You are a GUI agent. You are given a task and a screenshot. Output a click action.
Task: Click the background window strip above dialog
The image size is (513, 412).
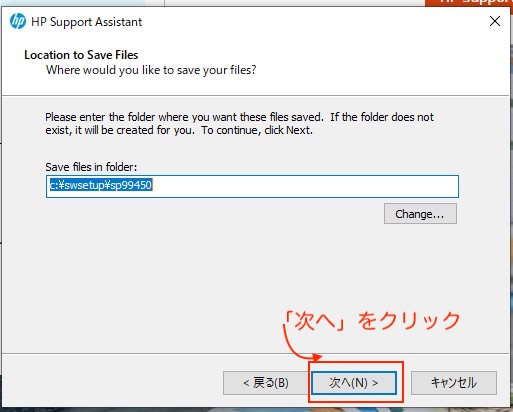293,3
